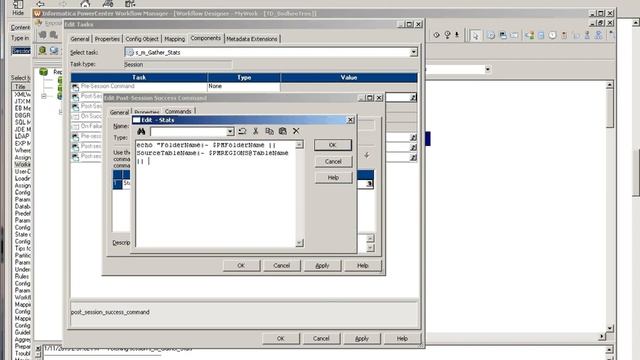Select the Rules topic in help list

[22, 276]
